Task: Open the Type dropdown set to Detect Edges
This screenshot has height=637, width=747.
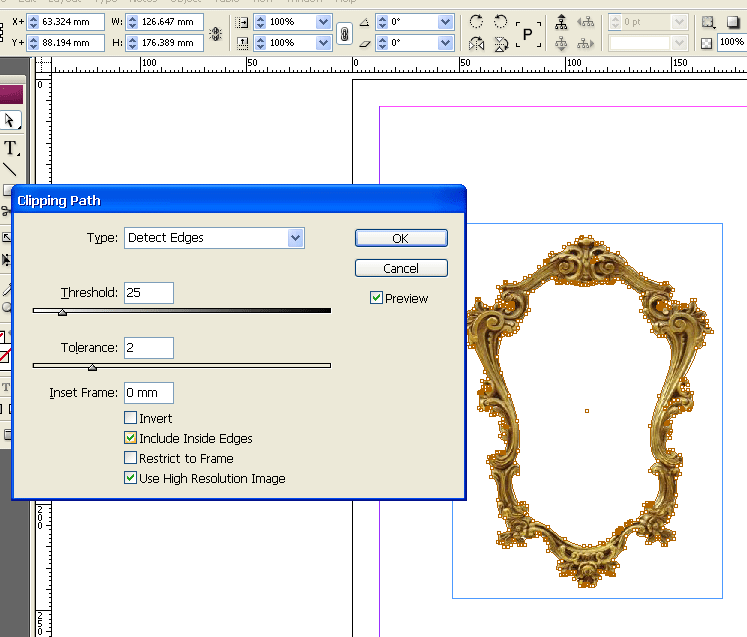Action: click(294, 238)
